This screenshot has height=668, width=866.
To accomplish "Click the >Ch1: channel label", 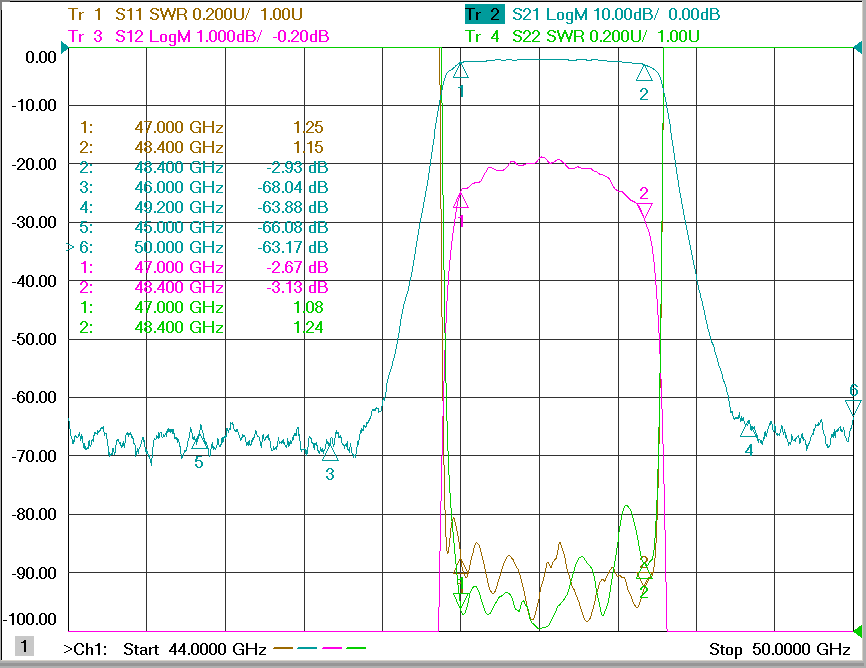I will [x=85, y=649].
